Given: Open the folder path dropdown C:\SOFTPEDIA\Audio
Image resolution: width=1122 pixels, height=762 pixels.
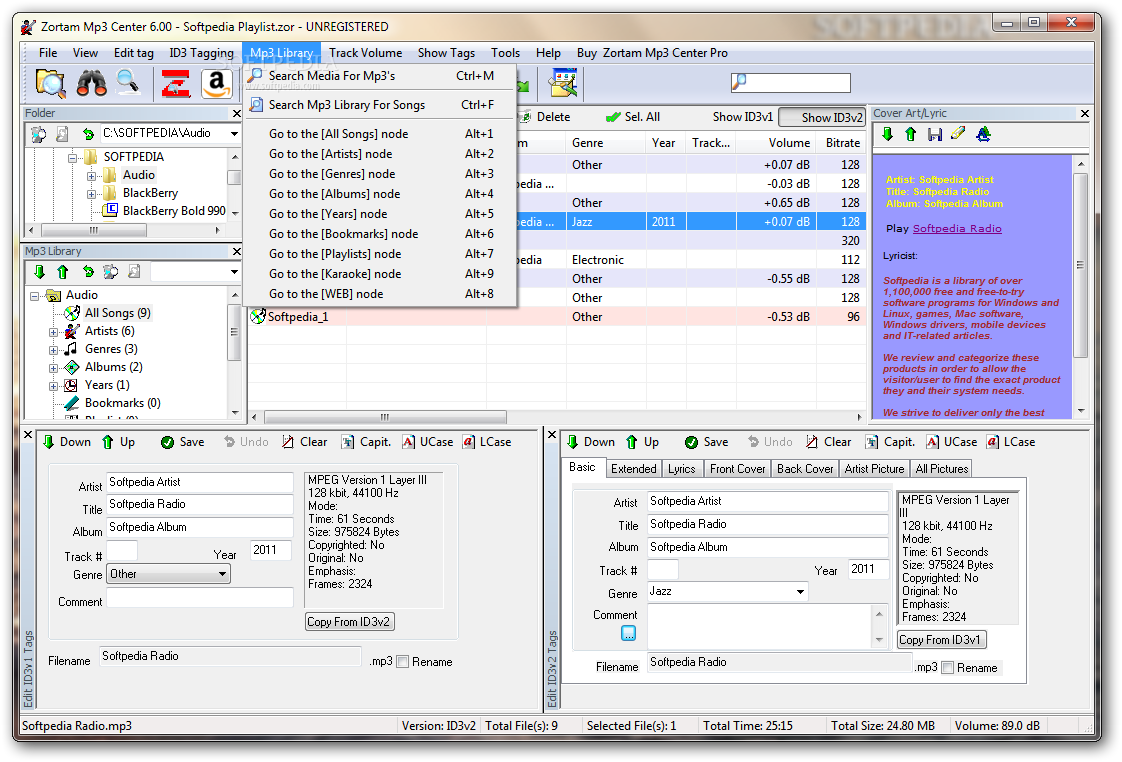Looking at the screenshot, I should tap(234, 134).
